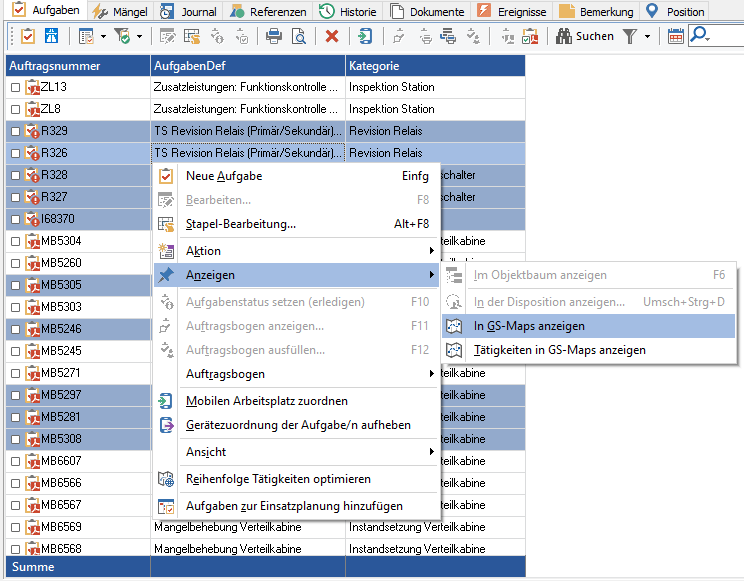This screenshot has width=744, height=585.
Task: Click the edit task toolbar icon
Action: [x=167, y=36]
